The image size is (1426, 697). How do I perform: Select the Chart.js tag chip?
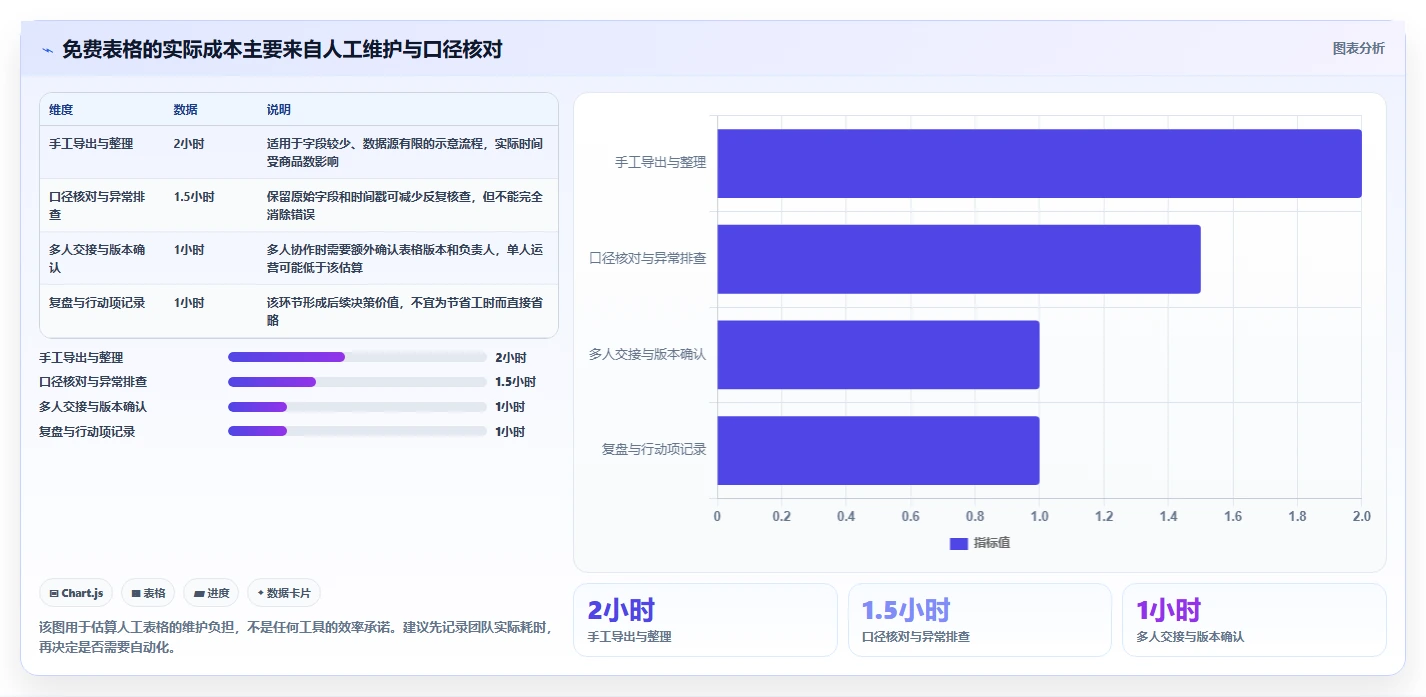tap(77, 593)
